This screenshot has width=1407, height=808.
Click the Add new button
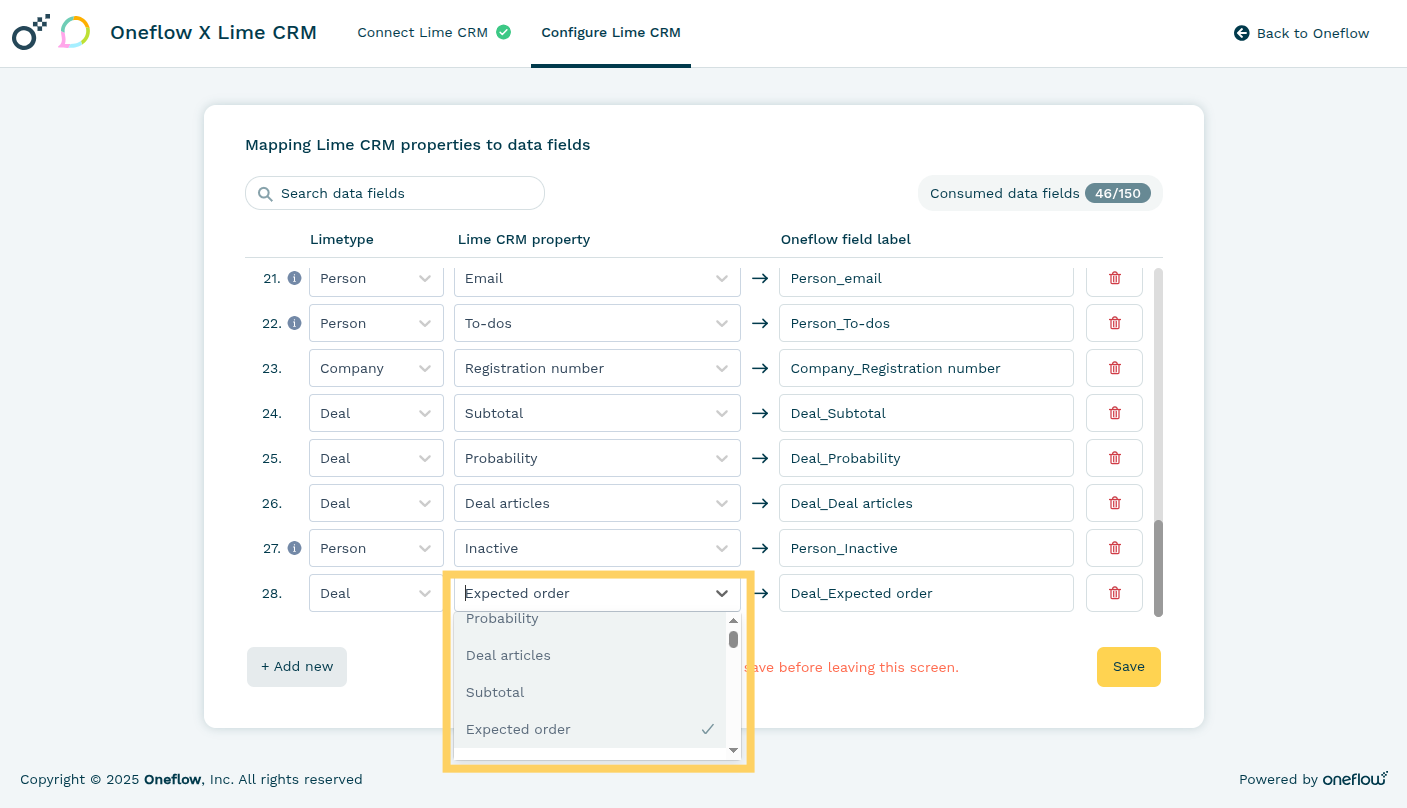tap(297, 667)
